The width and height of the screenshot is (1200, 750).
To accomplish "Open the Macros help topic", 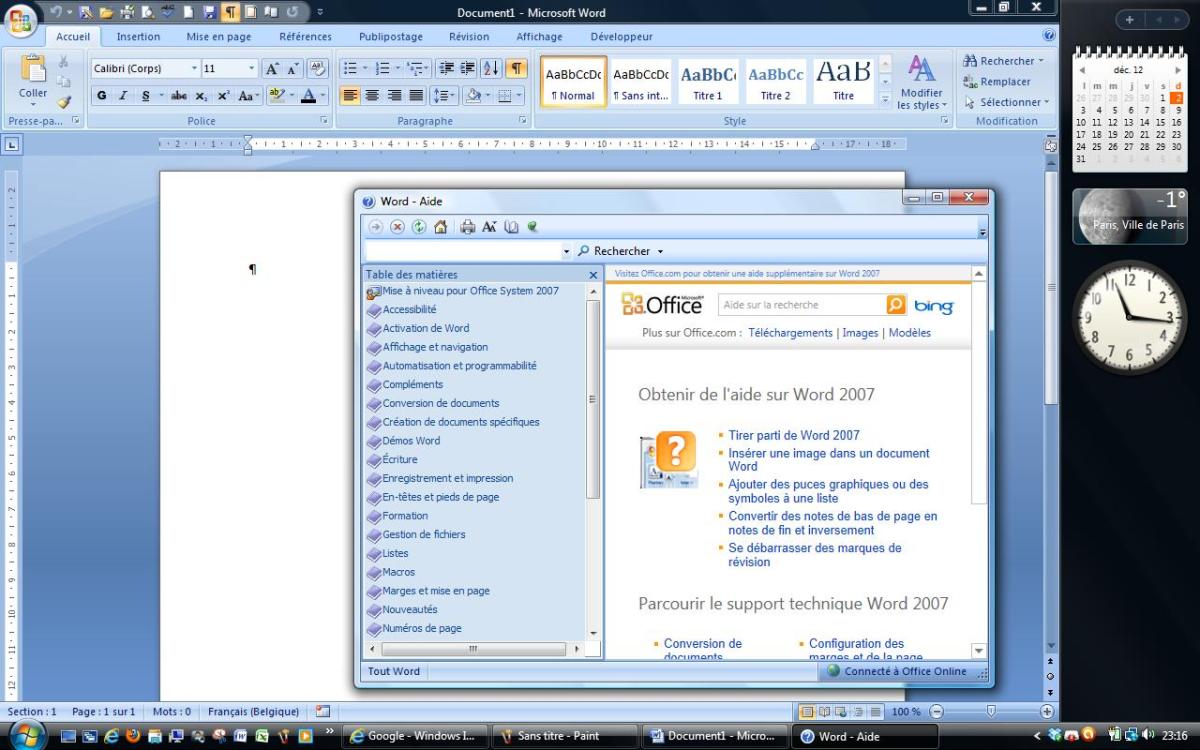I will [x=399, y=572].
